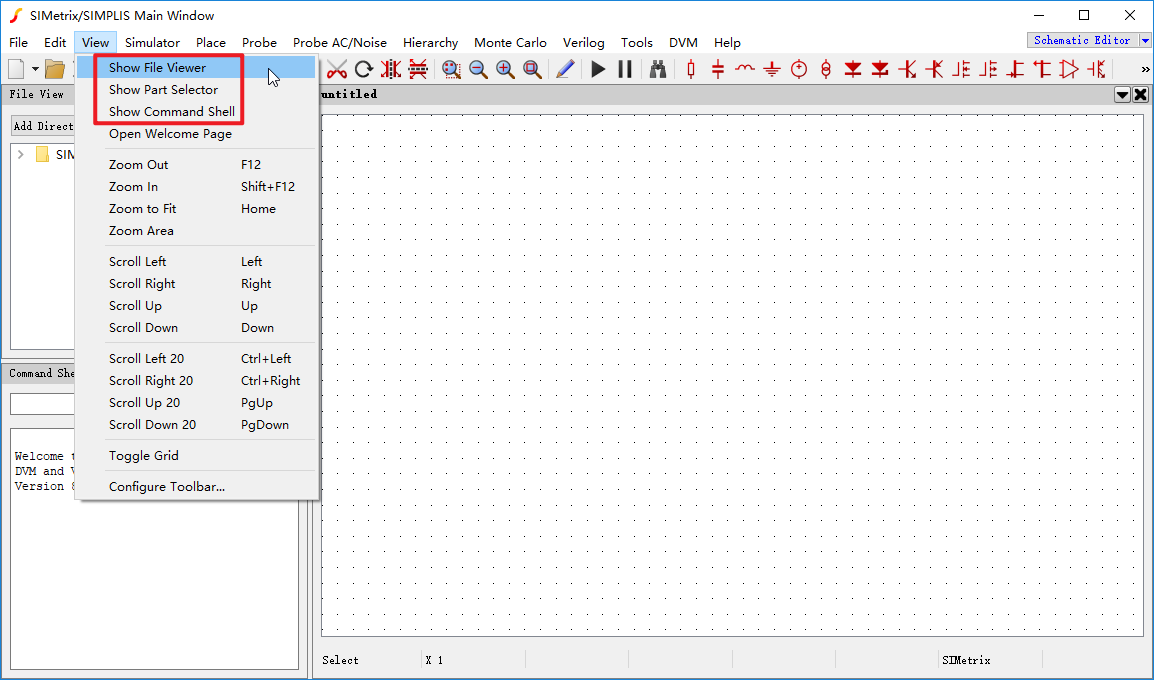Run the simulation with Play icon
This screenshot has height=680, width=1154.
tap(598, 69)
